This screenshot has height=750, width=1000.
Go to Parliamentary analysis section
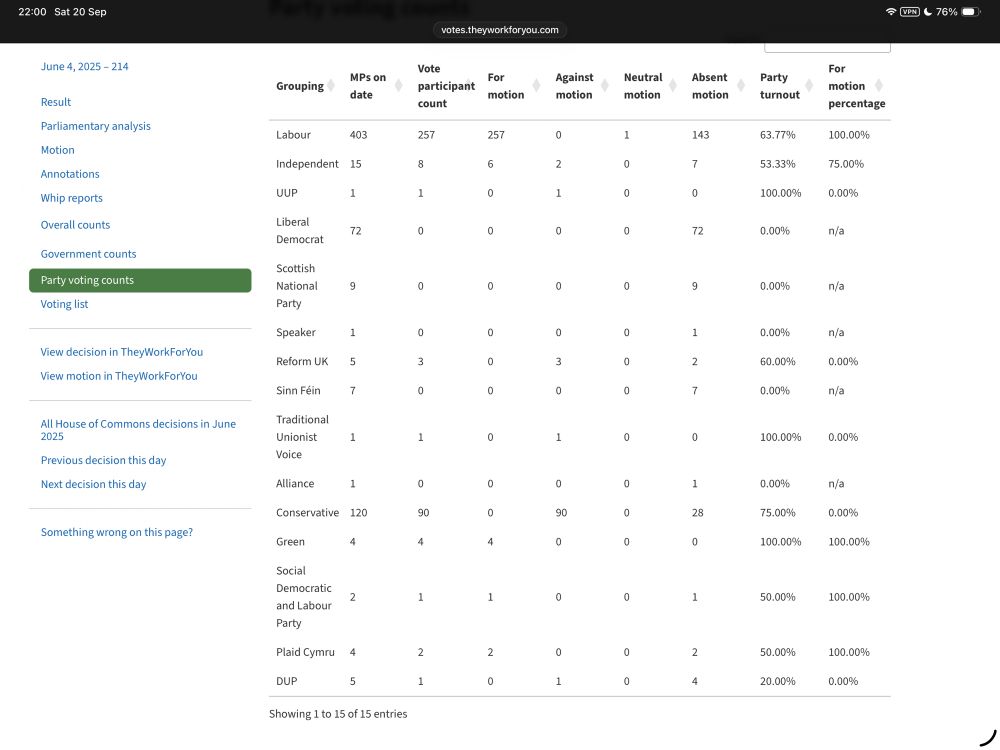tap(96, 126)
